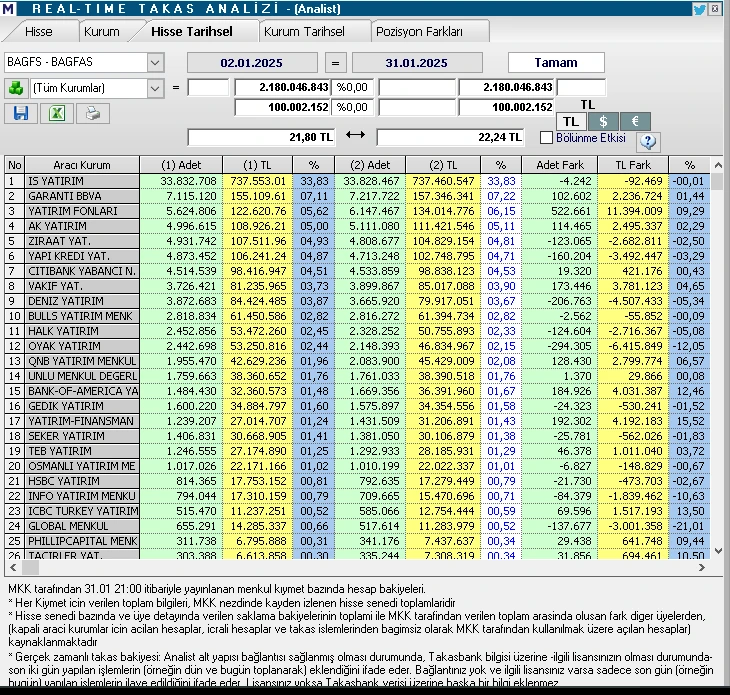Image resolution: width=730 pixels, height=695 pixels.
Task: Sort by the Adet Fark column header
Action: click(560, 165)
